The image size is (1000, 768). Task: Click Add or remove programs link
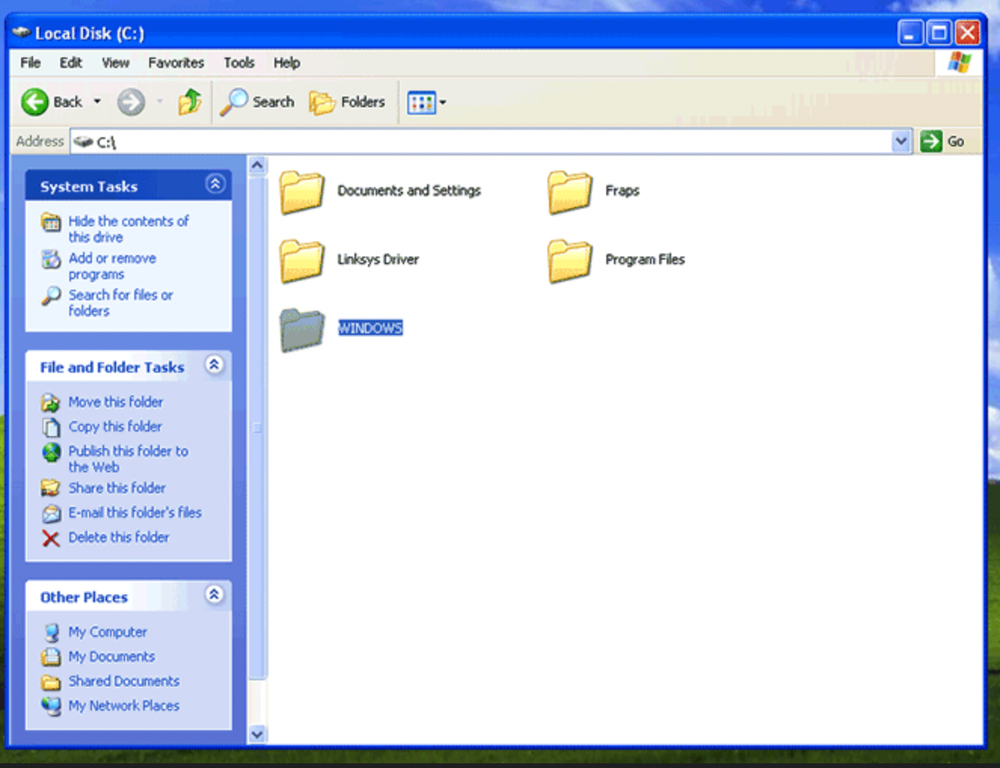(x=112, y=266)
